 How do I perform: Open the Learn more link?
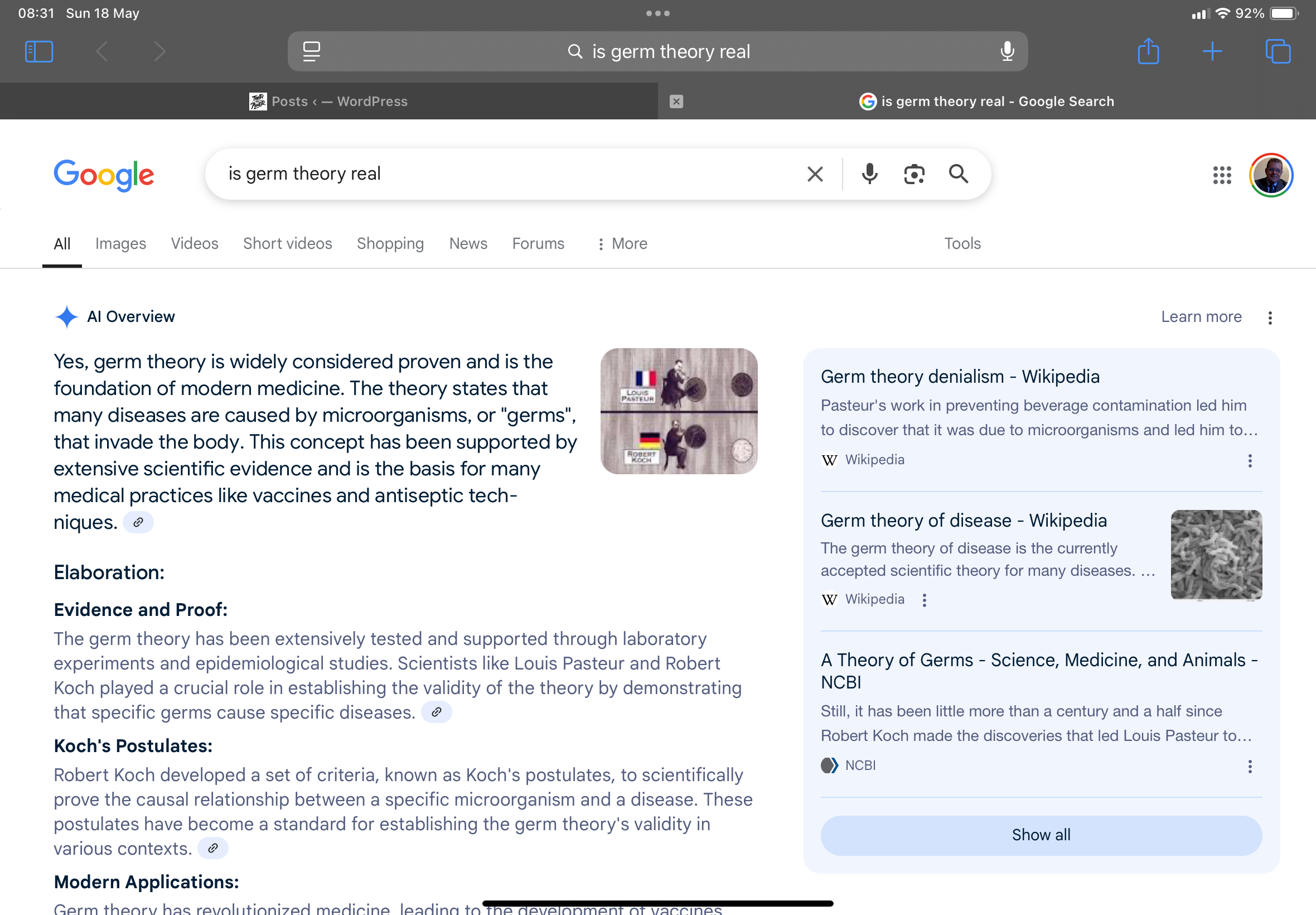point(1201,316)
